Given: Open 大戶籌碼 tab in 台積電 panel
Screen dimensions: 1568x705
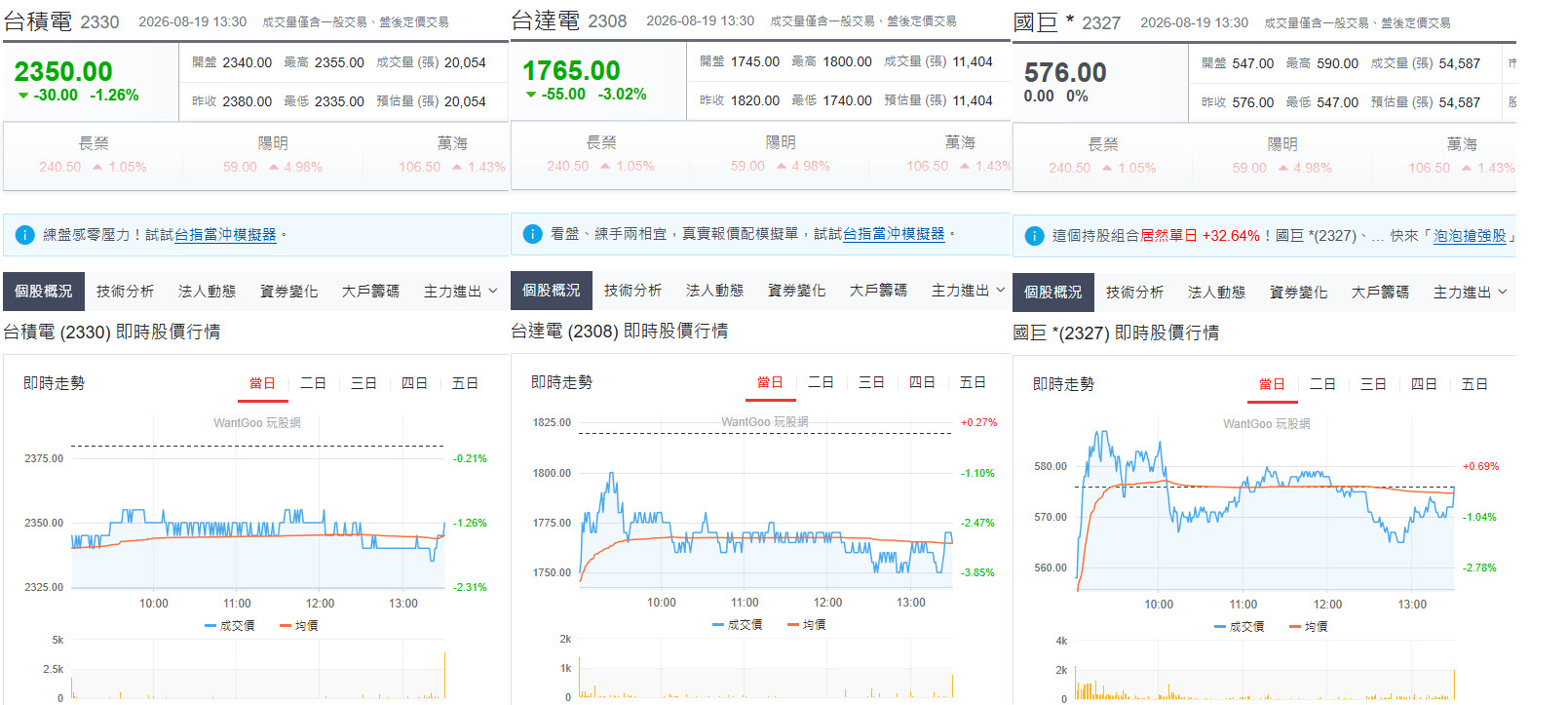Looking at the screenshot, I should (x=370, y=292).
